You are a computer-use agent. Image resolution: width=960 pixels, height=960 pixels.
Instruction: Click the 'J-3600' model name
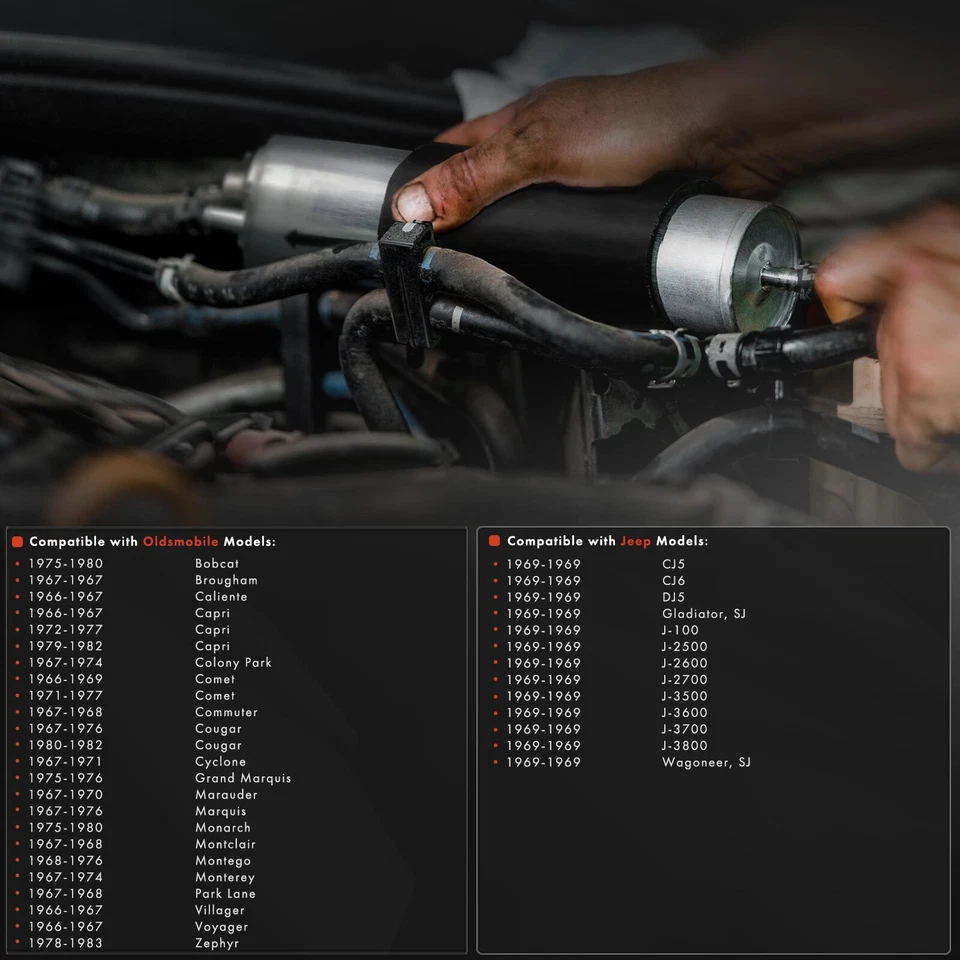tap(684, 713)
